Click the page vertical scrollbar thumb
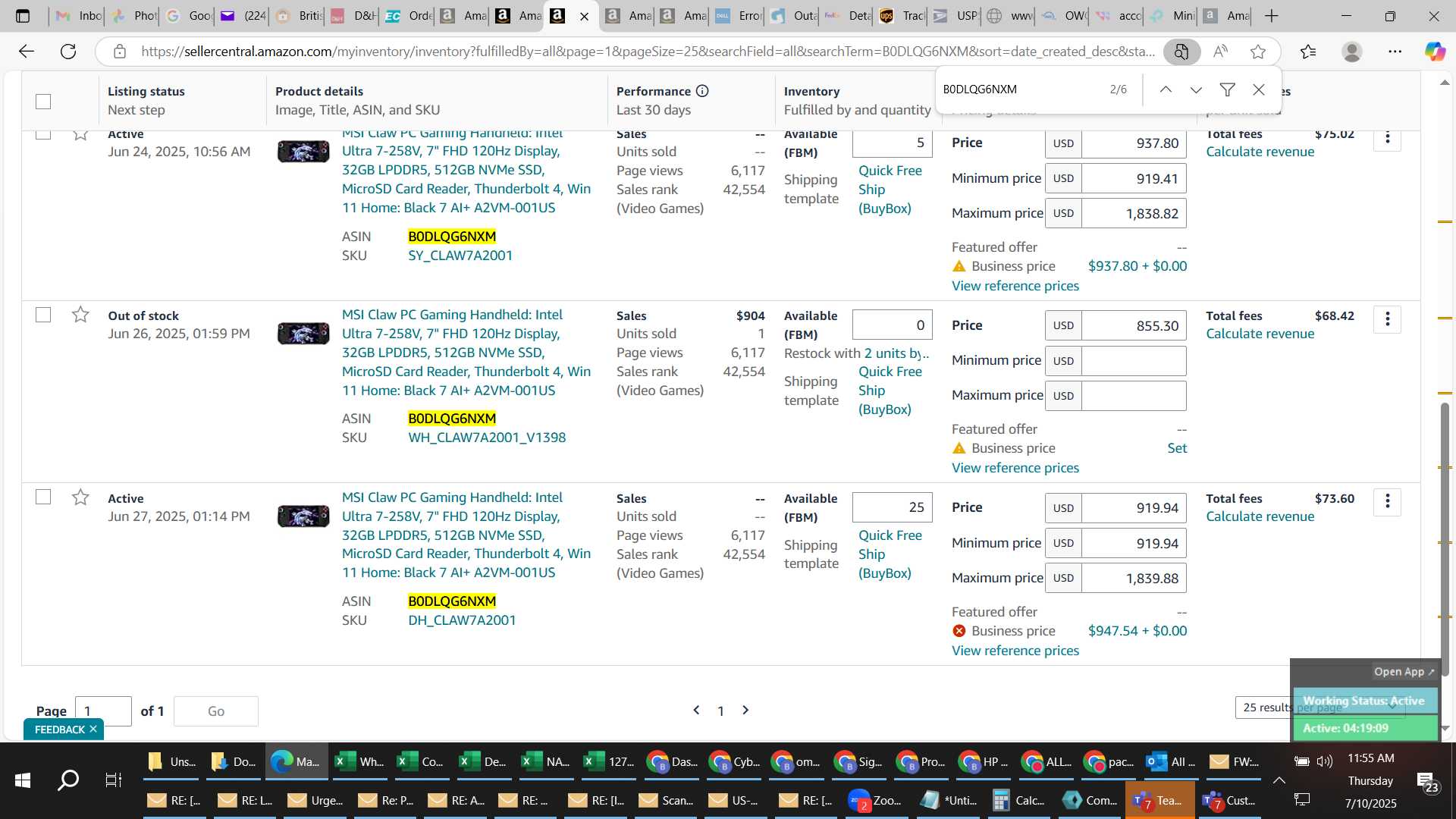 [1445, 538]
